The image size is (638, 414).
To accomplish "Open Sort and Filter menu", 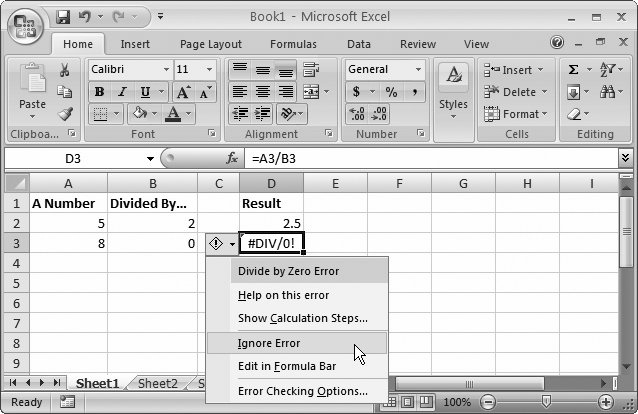I will (x=611, y=70).
